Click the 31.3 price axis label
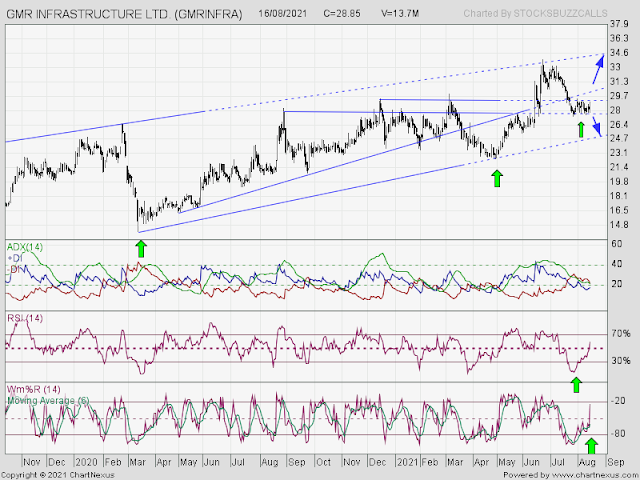640x480 pixels. tap(619, 82)
